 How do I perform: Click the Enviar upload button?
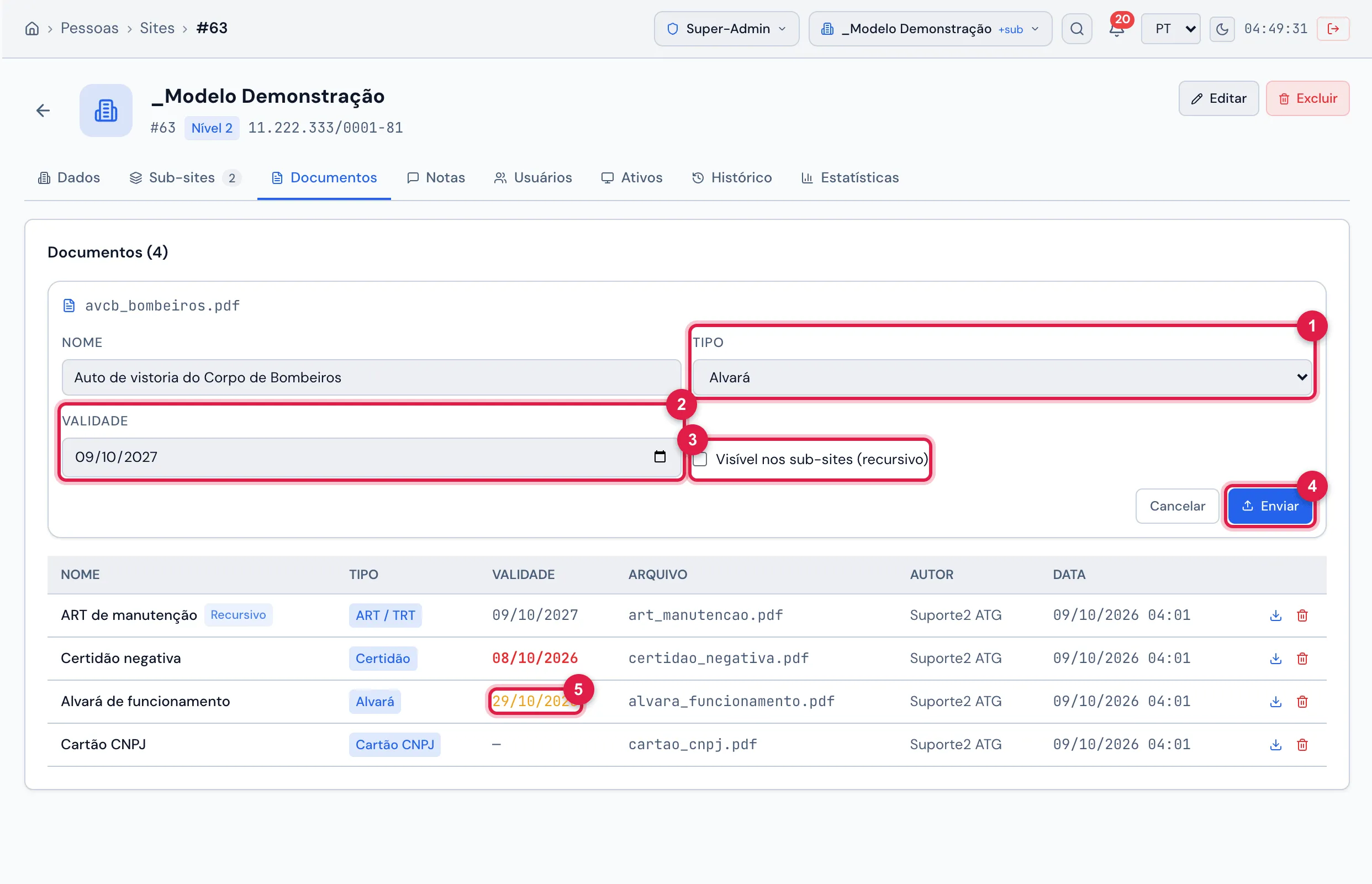pyautogui.click(x=1270, y=506)
